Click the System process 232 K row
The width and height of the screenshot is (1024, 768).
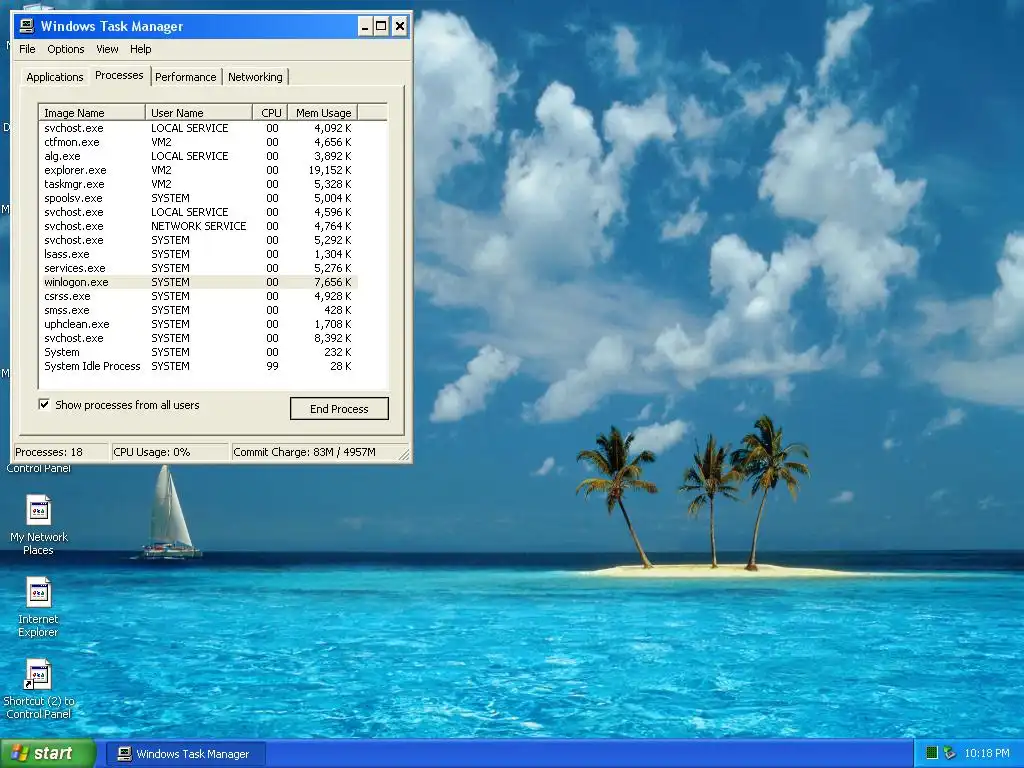click(199, 352)
